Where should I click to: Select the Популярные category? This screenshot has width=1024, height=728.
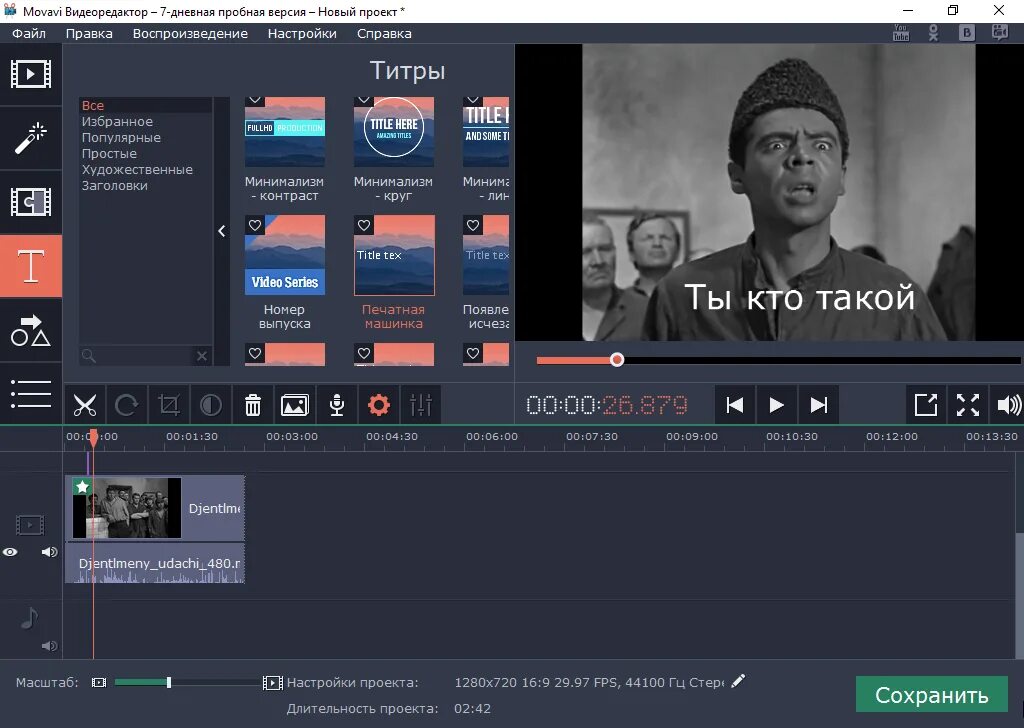(x=145, y=137)
